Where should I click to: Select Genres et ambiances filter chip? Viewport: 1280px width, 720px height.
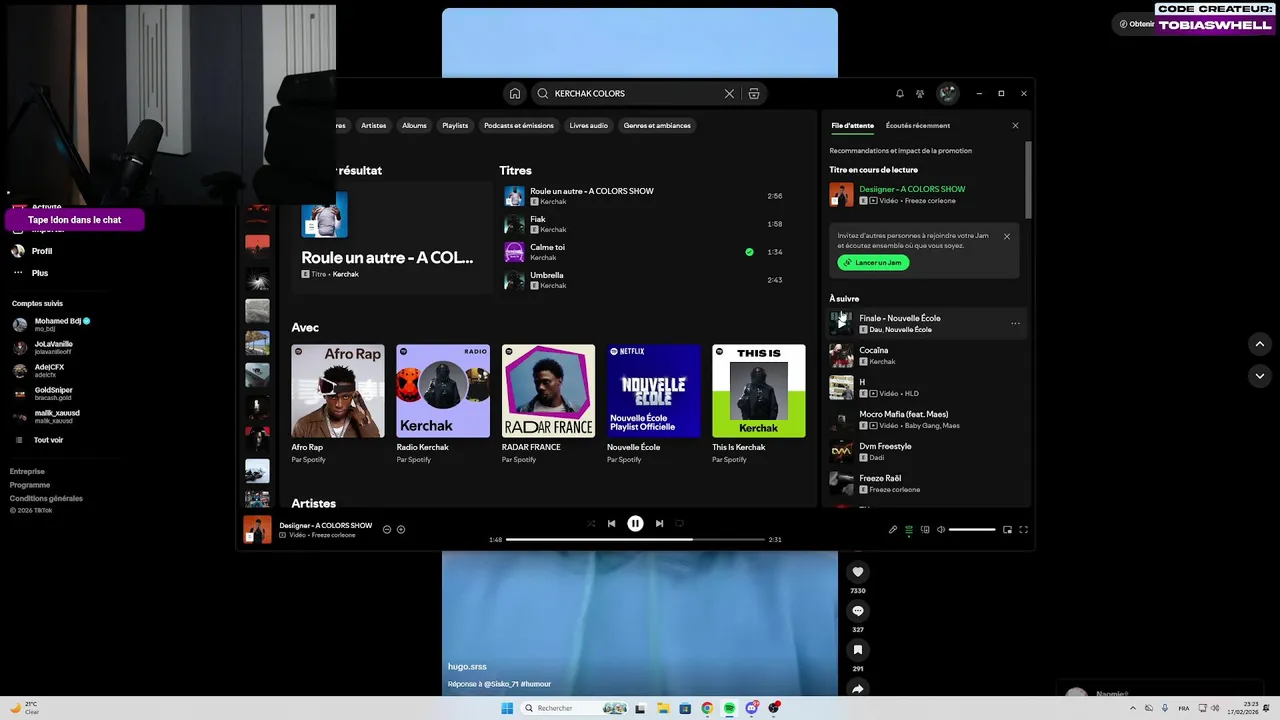pyautogui.click(x=657, y=125)
